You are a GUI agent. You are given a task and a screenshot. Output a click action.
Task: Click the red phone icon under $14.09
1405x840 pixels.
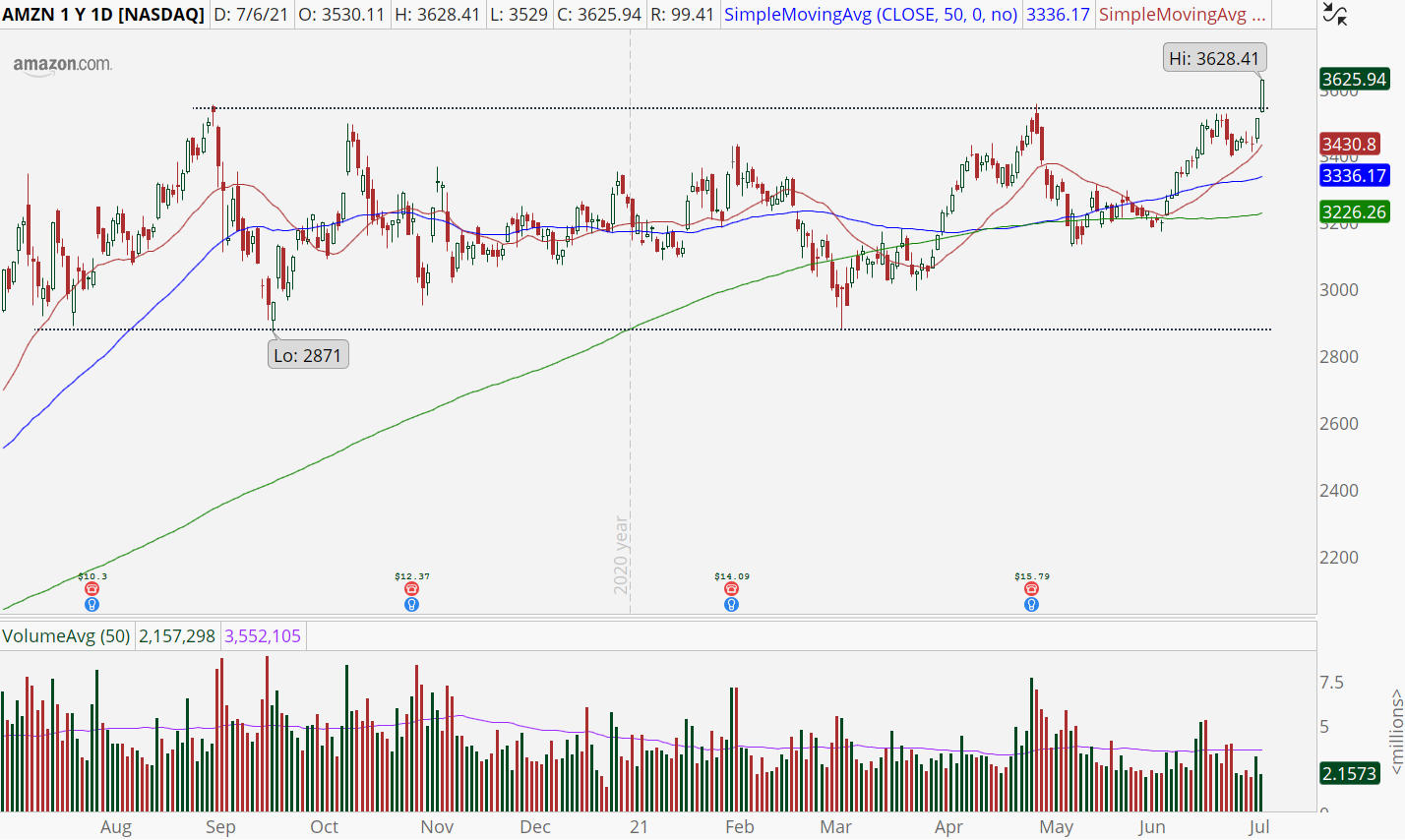click(x=731, y=588)
